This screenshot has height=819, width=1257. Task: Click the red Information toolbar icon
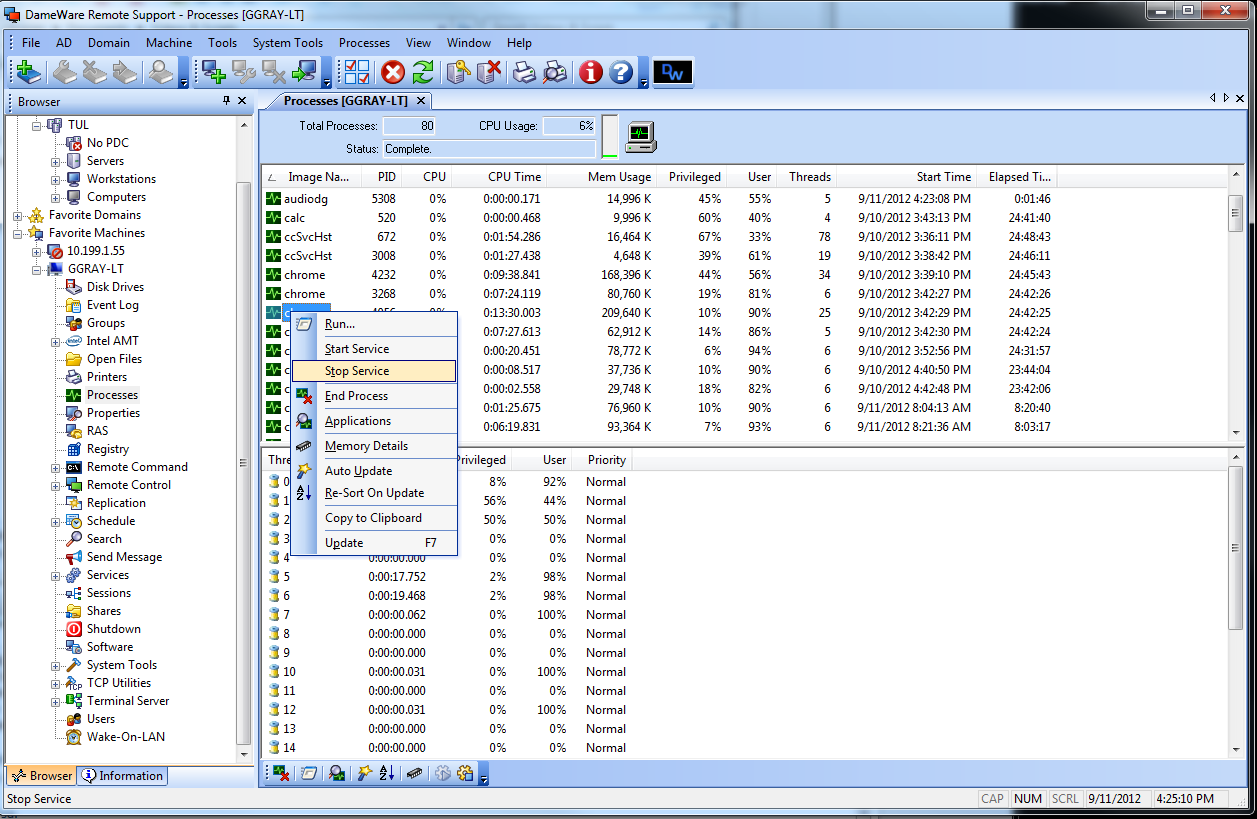(591, 72)
